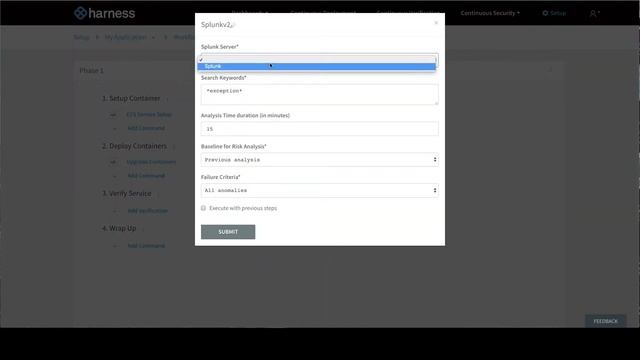Click My Application breadcrumb
The image size is (640, 360).
point(126,37)
